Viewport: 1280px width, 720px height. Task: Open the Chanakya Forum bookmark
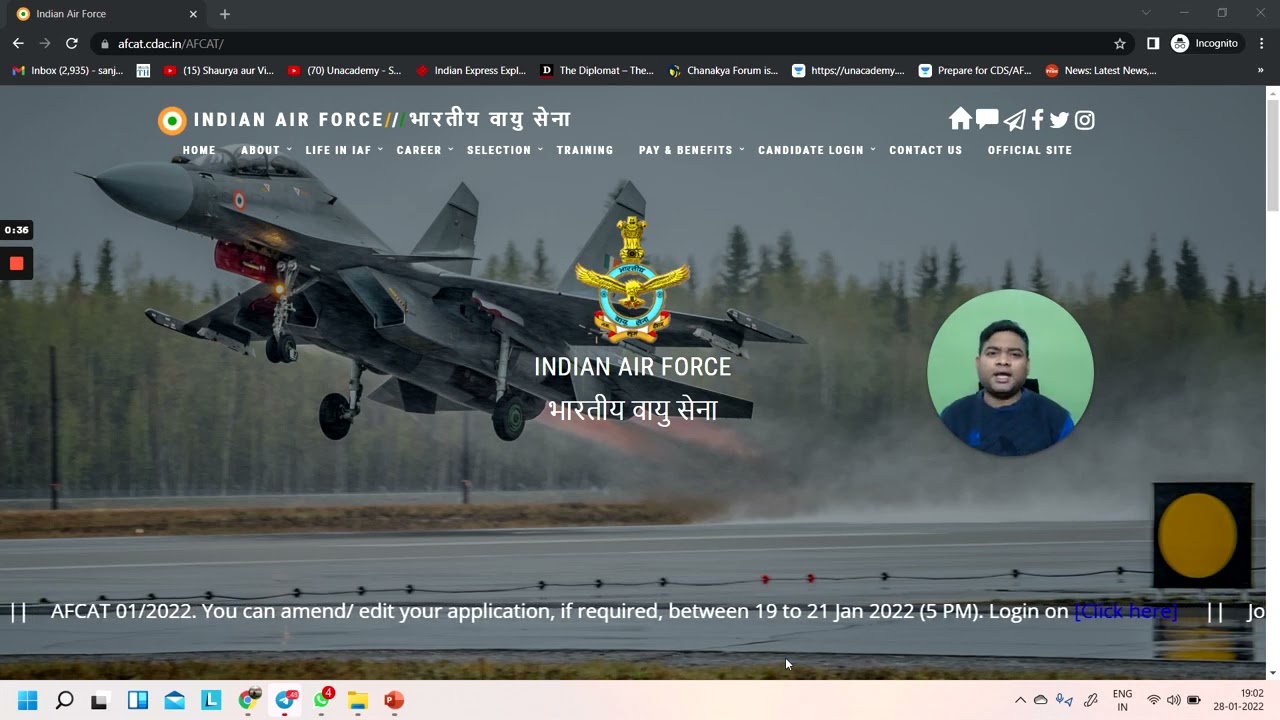723,70
